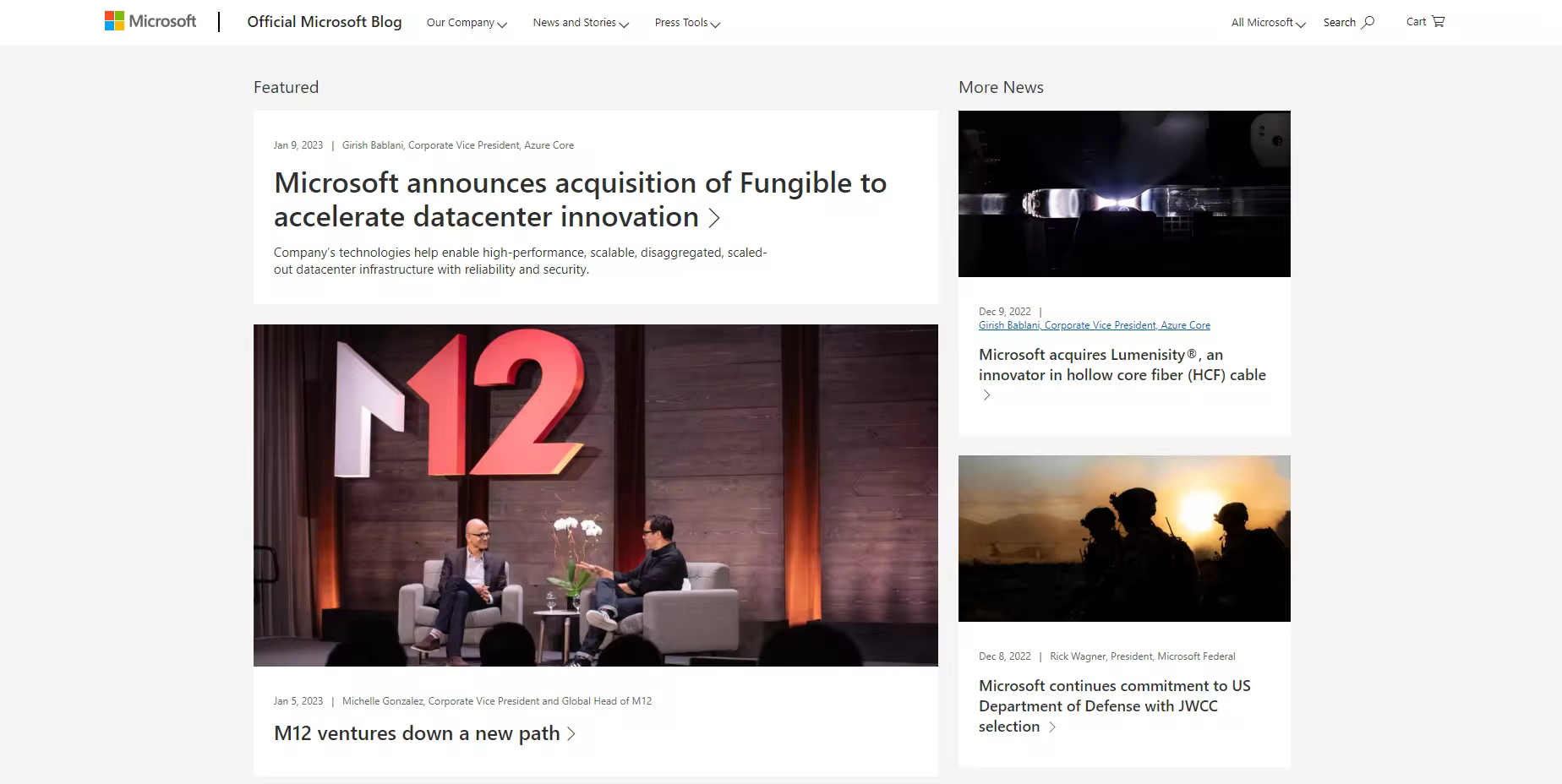Click the hollow core fiber image
Viewport: 1562px width, 784px height.
1124,193
